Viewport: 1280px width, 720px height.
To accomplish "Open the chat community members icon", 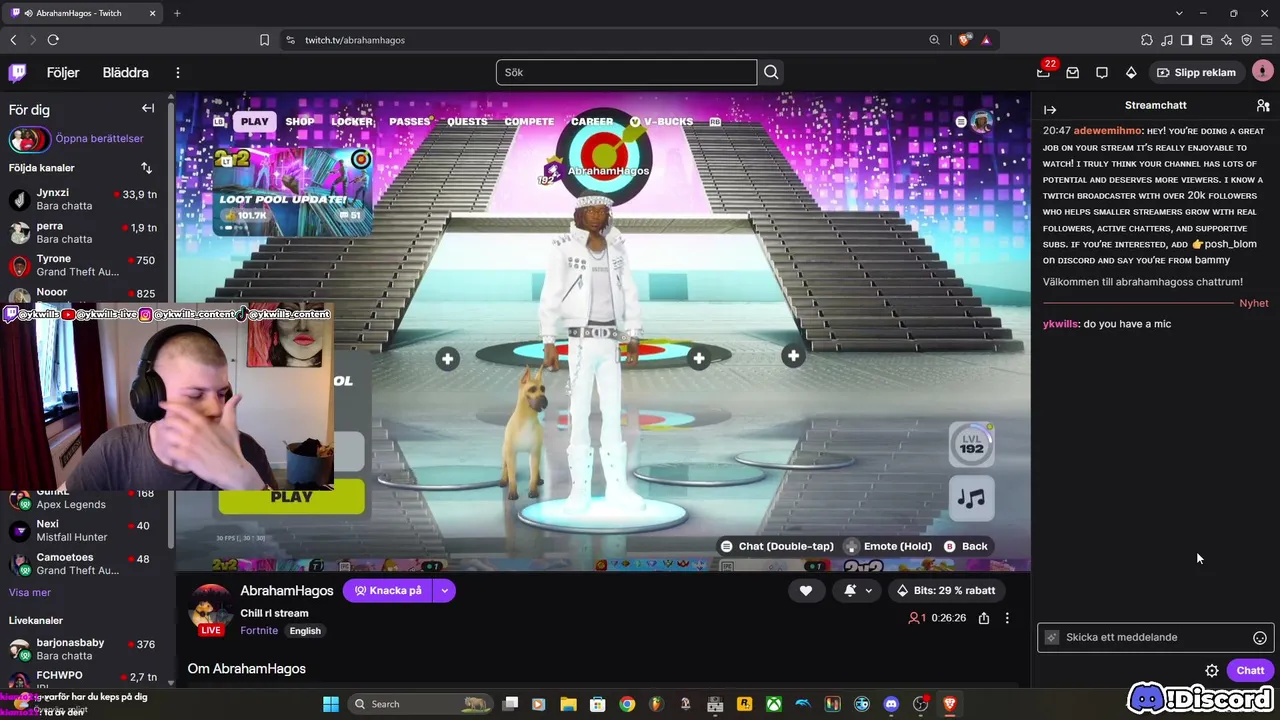I will [1263, 105].
